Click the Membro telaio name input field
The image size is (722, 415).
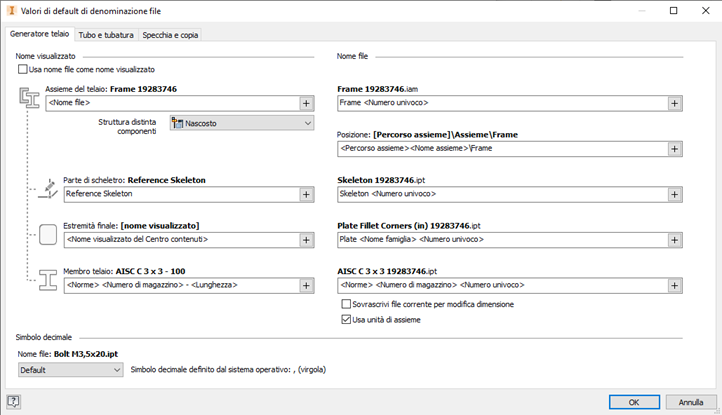180,285
